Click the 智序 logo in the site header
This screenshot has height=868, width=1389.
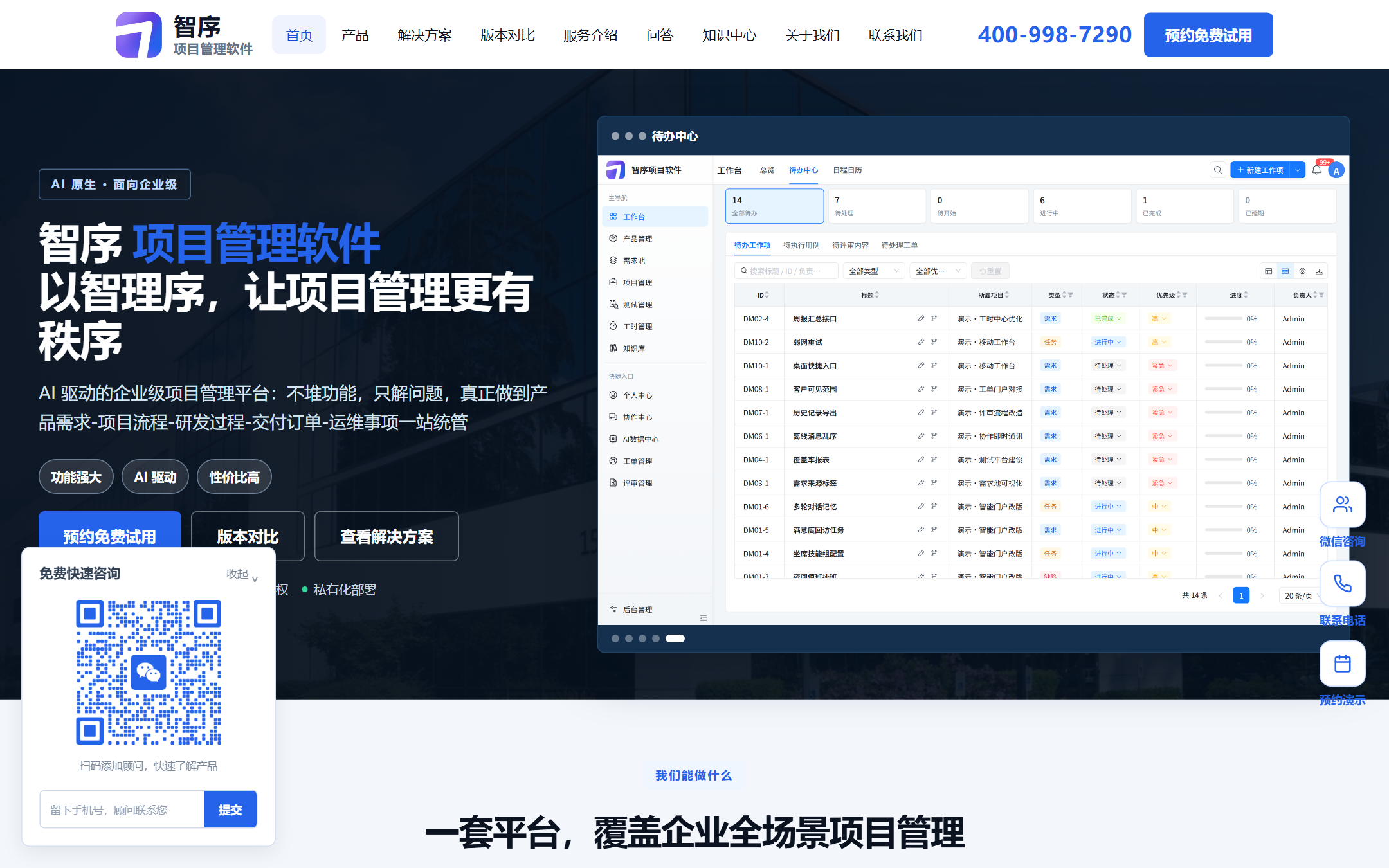(x=184, y=35)
